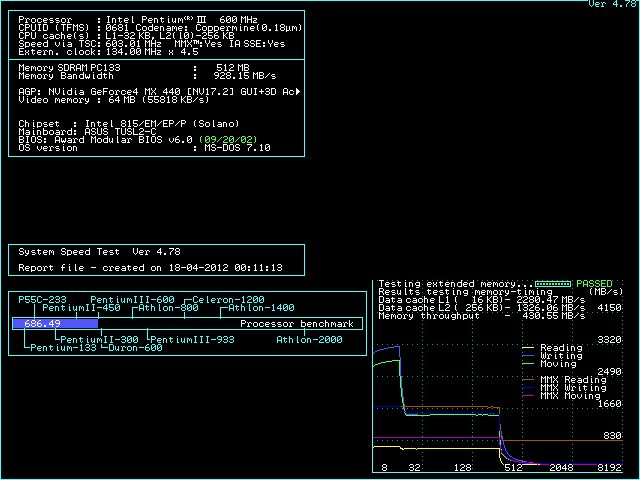Click the 128 x-axis label on the graph
Screen dimensions: 640x480
pyautogui.click(x=462, y=468)
